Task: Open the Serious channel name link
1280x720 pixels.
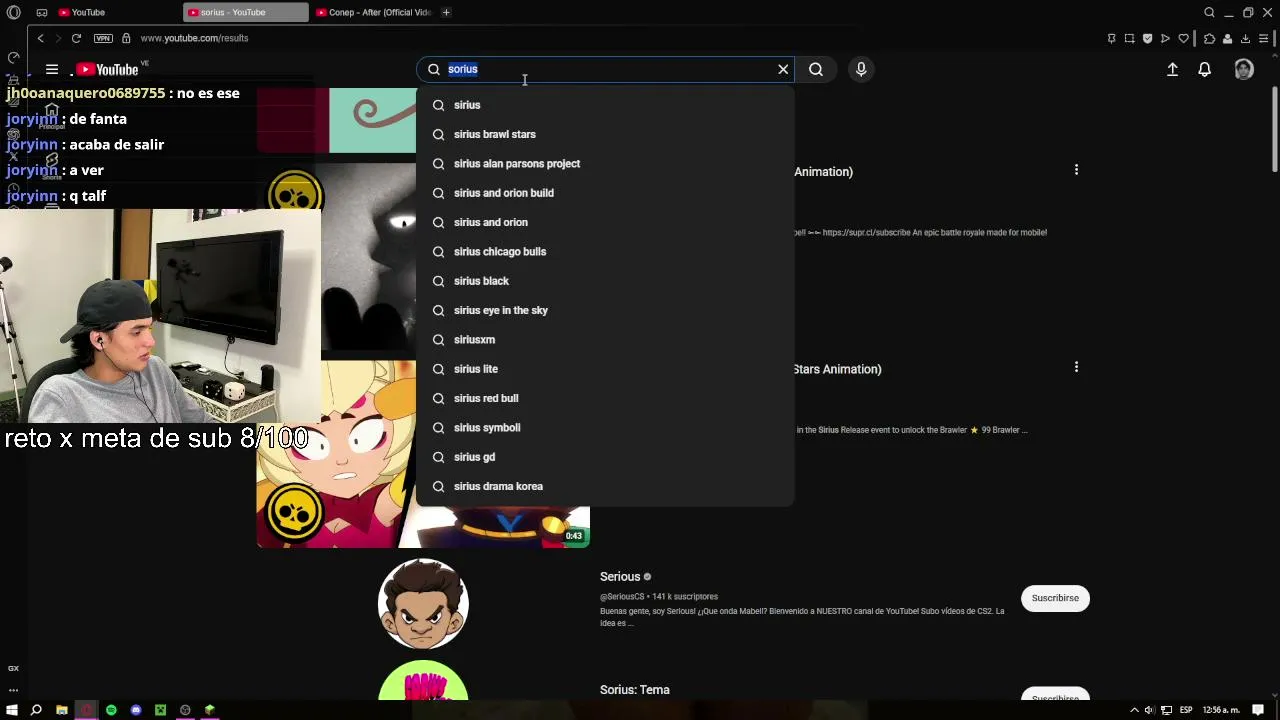Action: 620,577
